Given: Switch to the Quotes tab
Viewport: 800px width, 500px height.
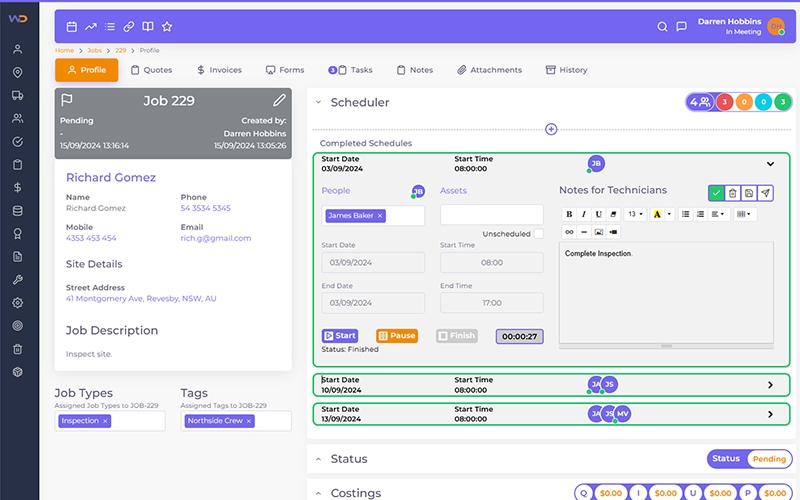Looking at the screenshot, I should click(x=152, y=70).
